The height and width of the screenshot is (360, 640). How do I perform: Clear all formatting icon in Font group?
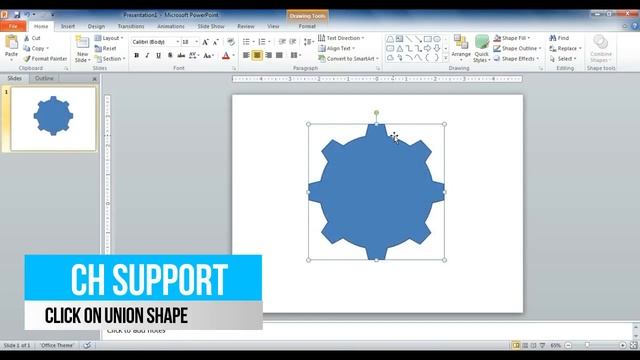(x=231, y=42)
